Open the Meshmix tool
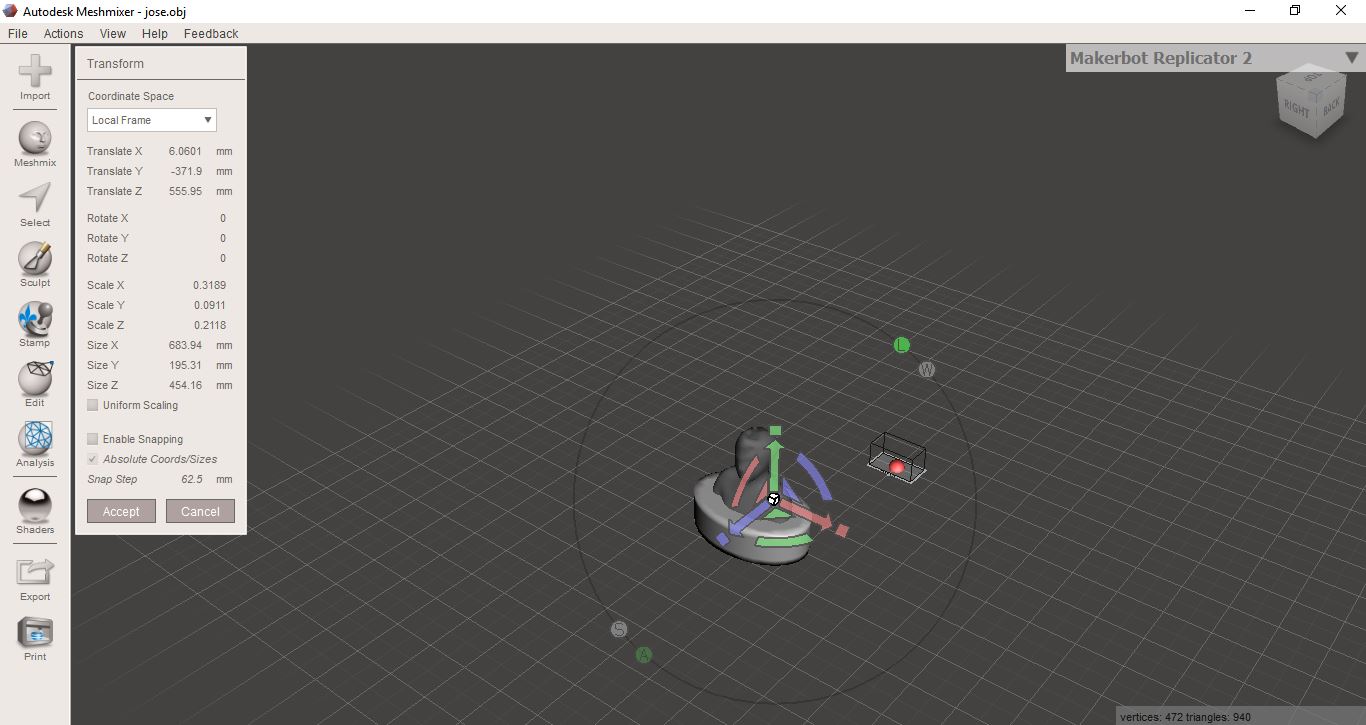This screenshot has width=1366, height=725. tap(35, 144)
